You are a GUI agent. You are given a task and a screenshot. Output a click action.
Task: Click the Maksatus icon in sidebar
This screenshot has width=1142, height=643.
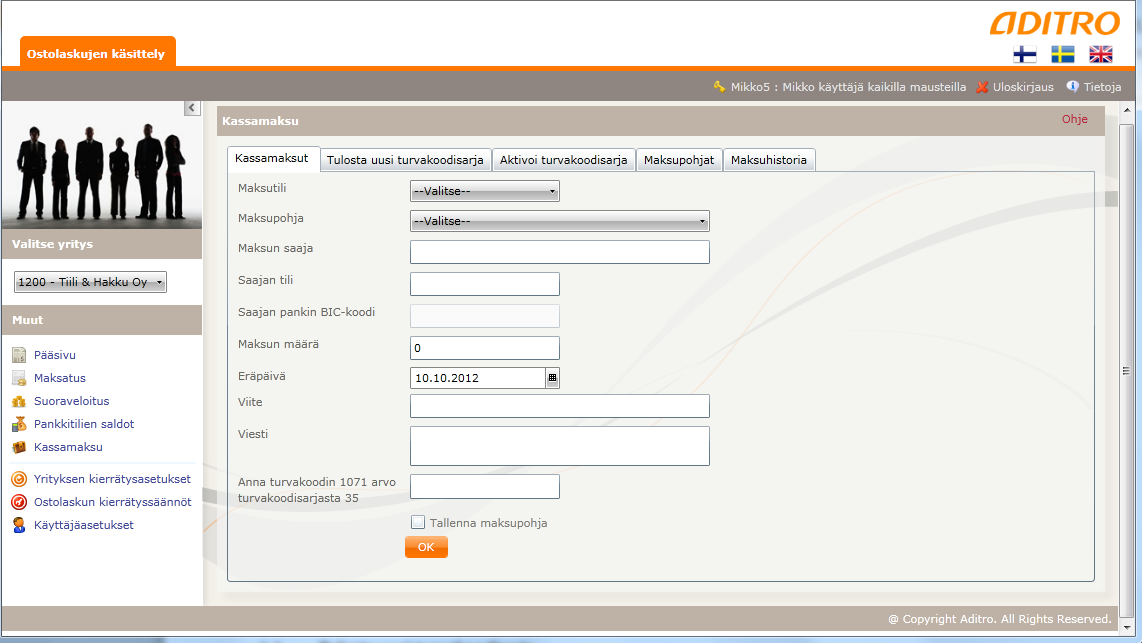pyautogui.click(x=19, y=378)
